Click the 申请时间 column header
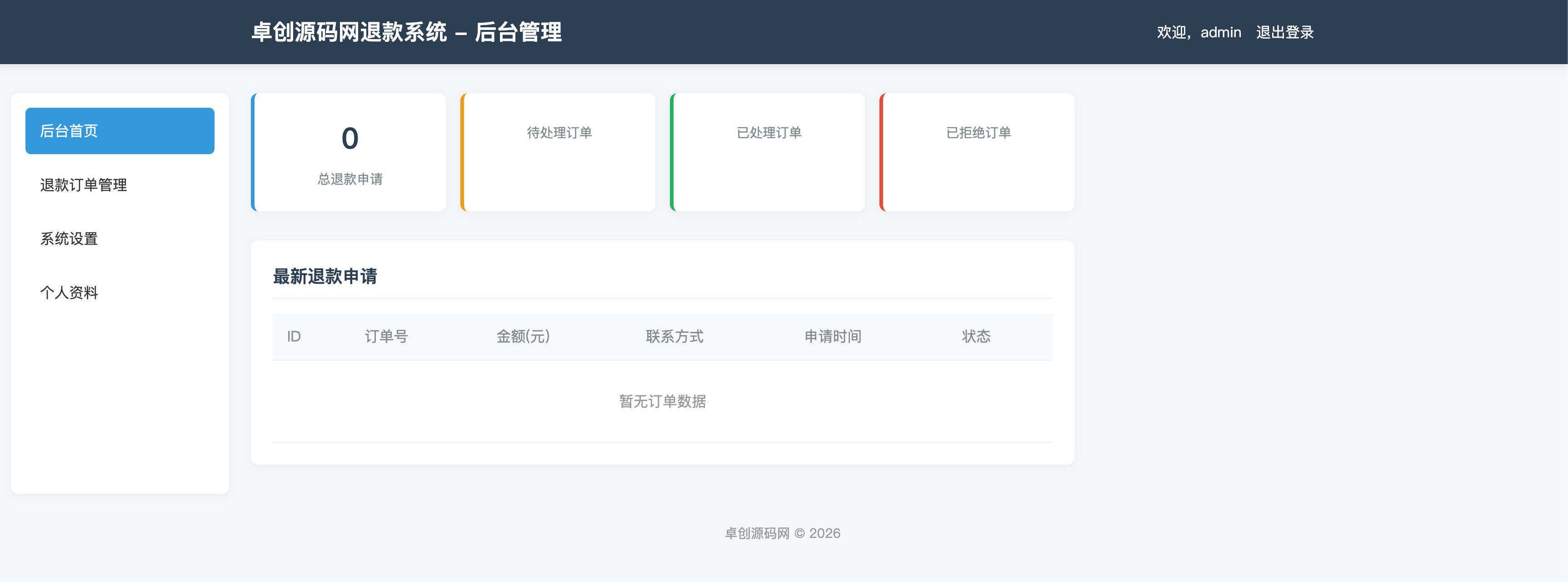Viewport: 1568px width, 582px height. pos(833,336)
